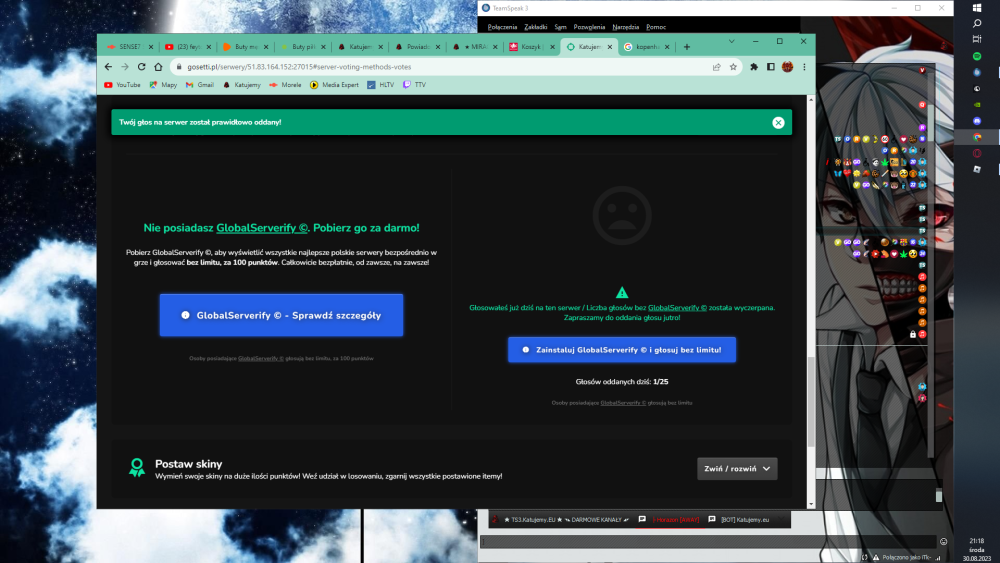The width and height of the screenshot is (1000, 563).
Task: Switch to the first Buty tab
Action: pos(245,47)
